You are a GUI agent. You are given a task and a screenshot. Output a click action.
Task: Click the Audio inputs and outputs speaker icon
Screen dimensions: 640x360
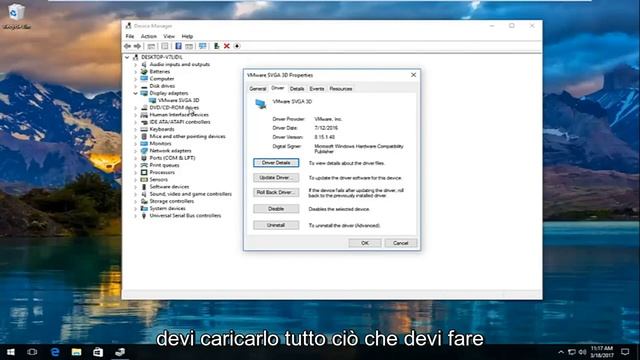pyautogui.click(x=144, y=64)
